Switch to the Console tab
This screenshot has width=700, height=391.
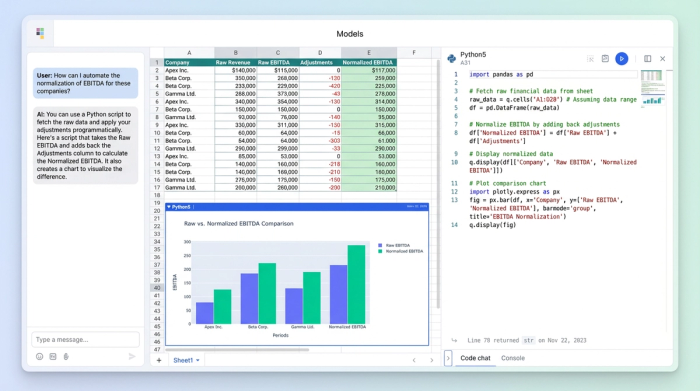tap(512, 358)
